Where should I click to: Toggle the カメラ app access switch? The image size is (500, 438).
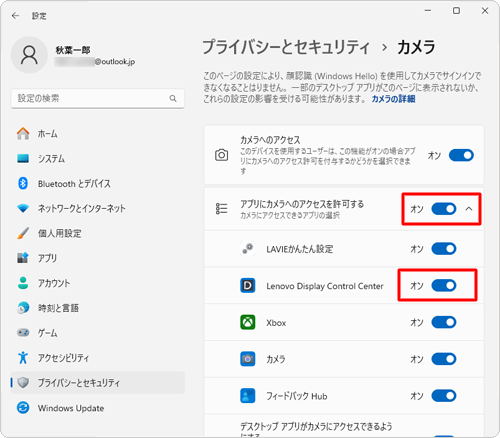click(x=444, y=359)
